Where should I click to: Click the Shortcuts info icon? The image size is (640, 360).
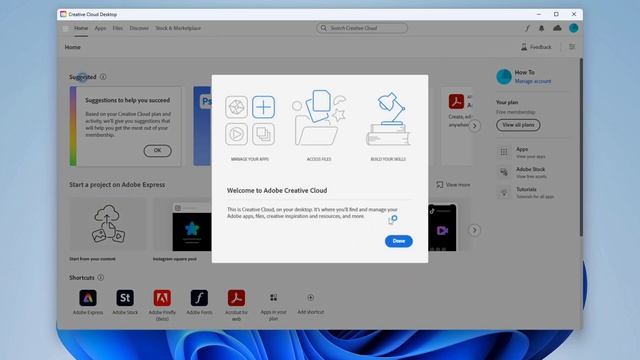100,278
